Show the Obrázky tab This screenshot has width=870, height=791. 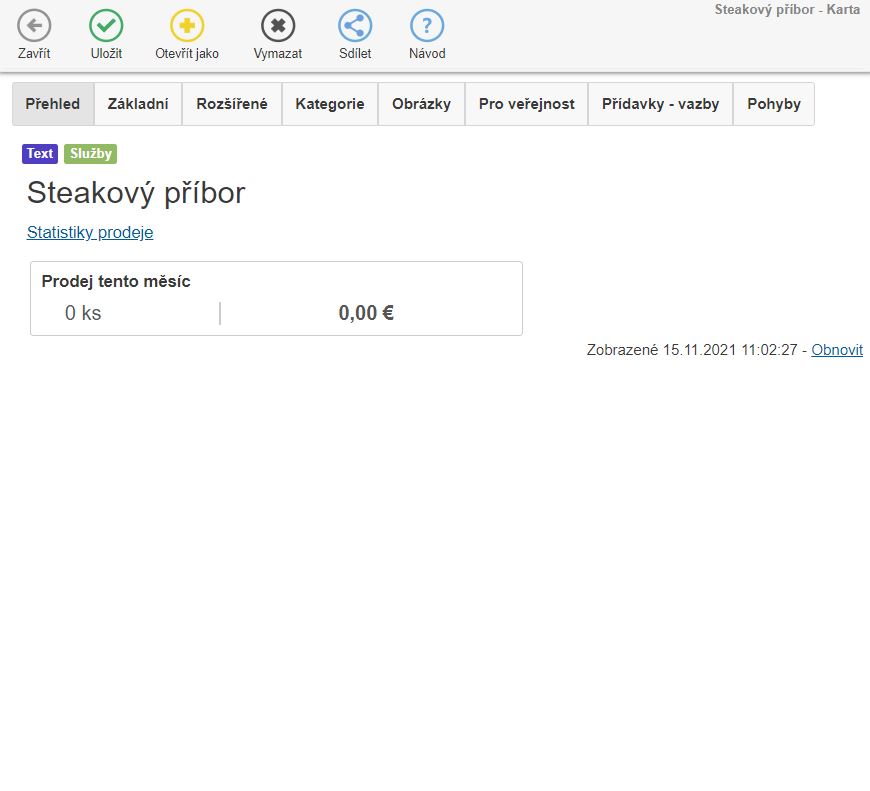pos(421,104)
